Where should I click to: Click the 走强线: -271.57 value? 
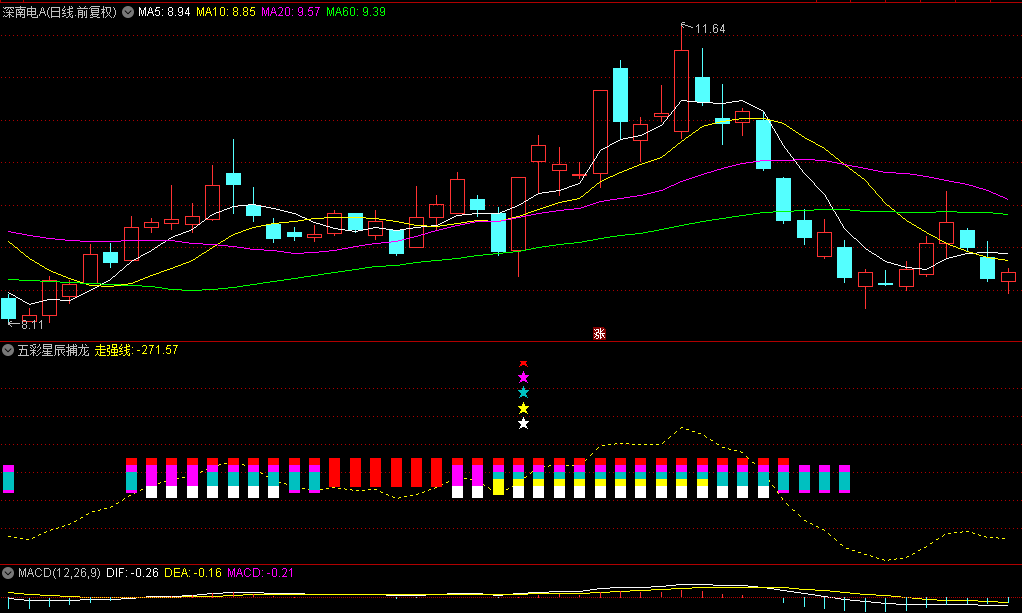[136, 350]
